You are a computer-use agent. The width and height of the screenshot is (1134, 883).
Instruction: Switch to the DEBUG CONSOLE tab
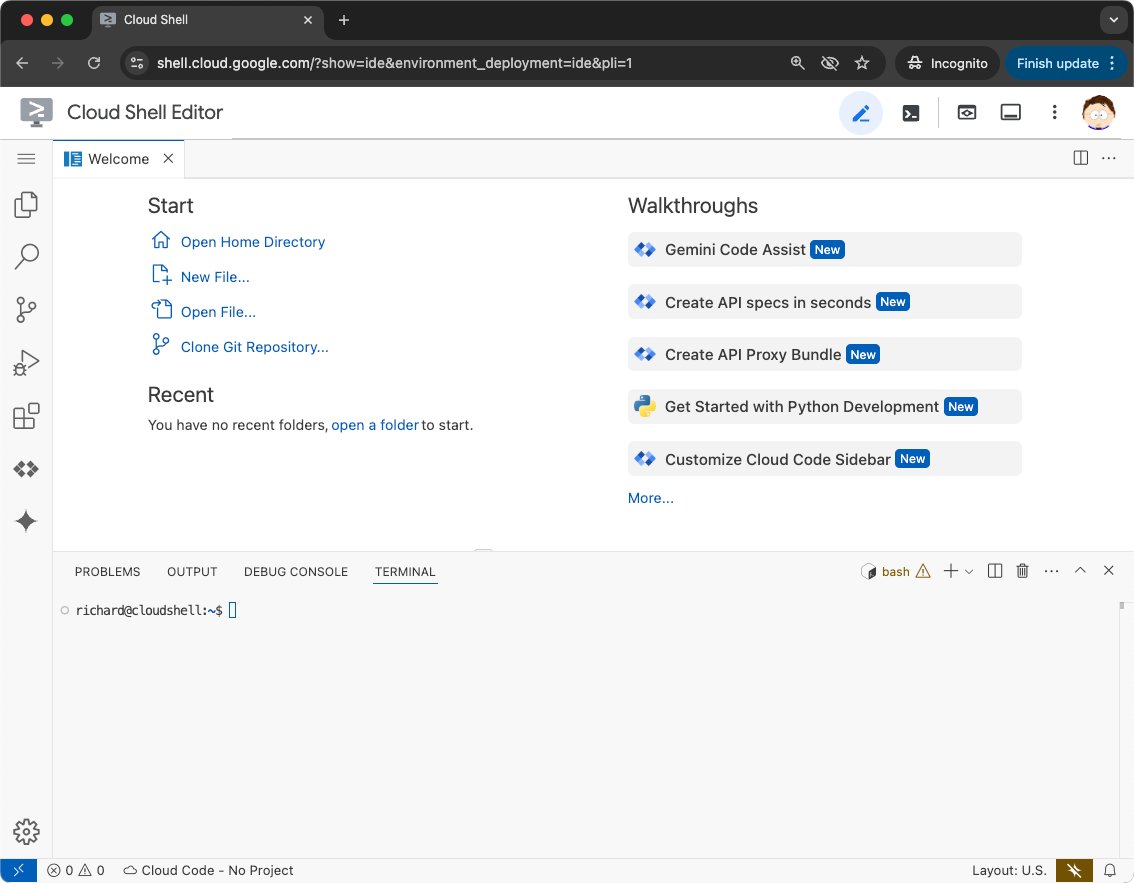[296, 571]
